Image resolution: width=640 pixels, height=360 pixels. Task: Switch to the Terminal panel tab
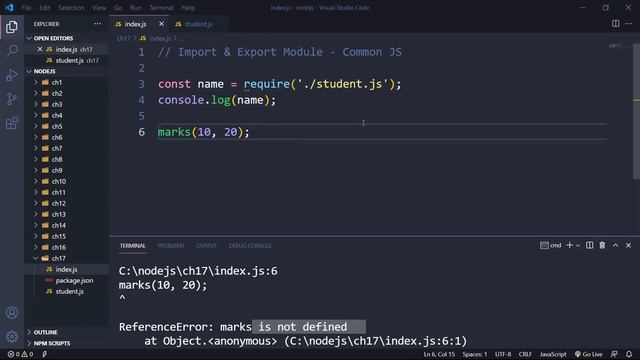(x=132, y=246)
